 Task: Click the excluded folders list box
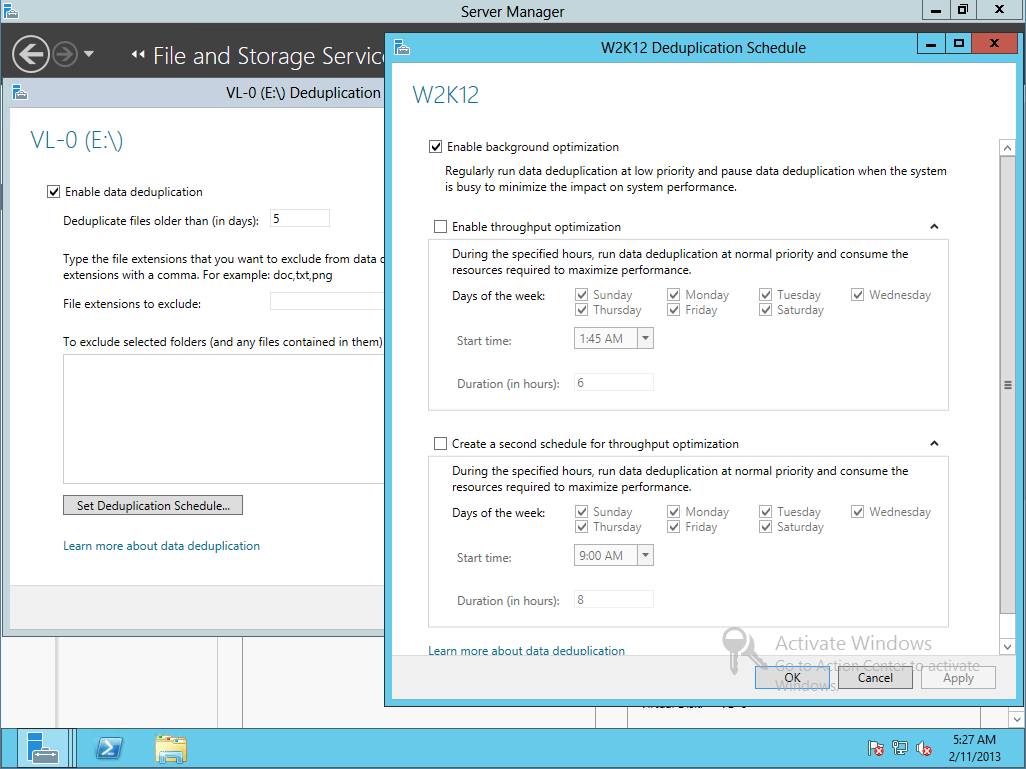[x=224, y=419]
